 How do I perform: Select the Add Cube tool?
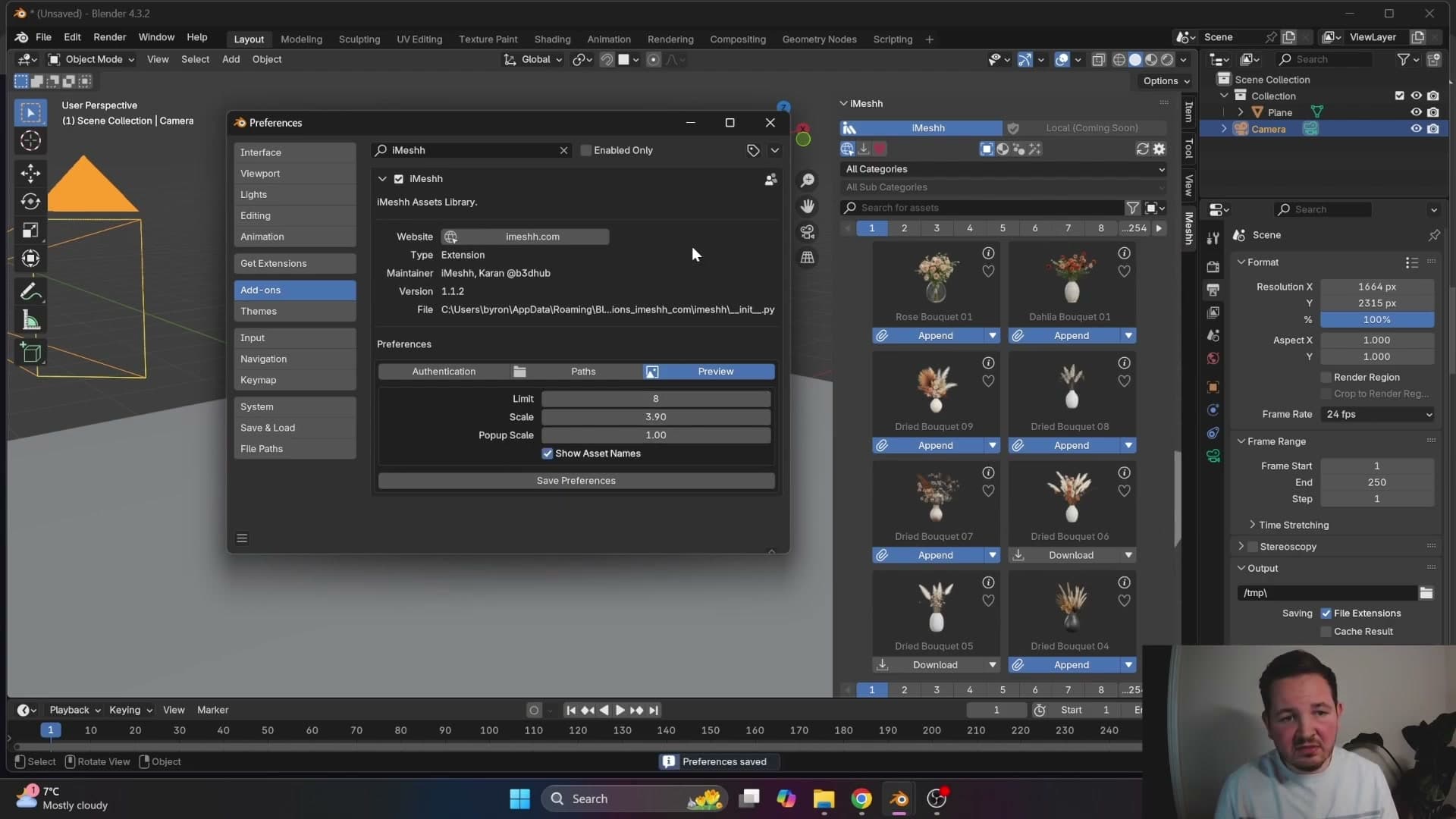click(x=30, y=352)
